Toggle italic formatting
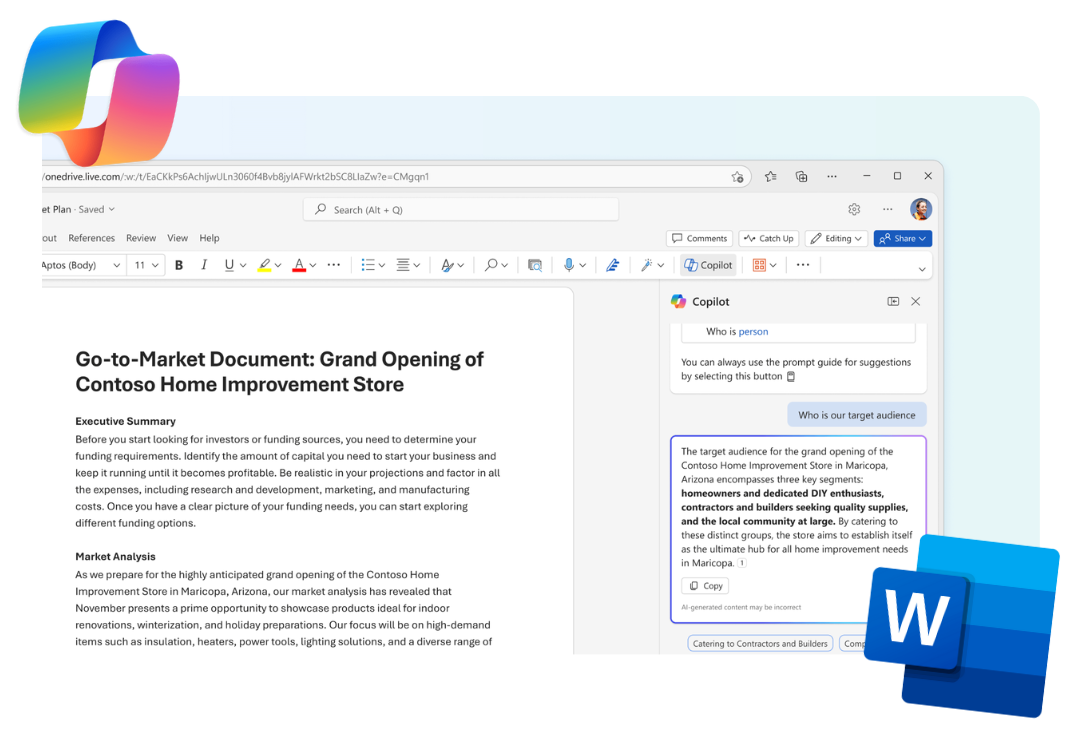This screenshot has width=1080, height=733. (204, 265)
